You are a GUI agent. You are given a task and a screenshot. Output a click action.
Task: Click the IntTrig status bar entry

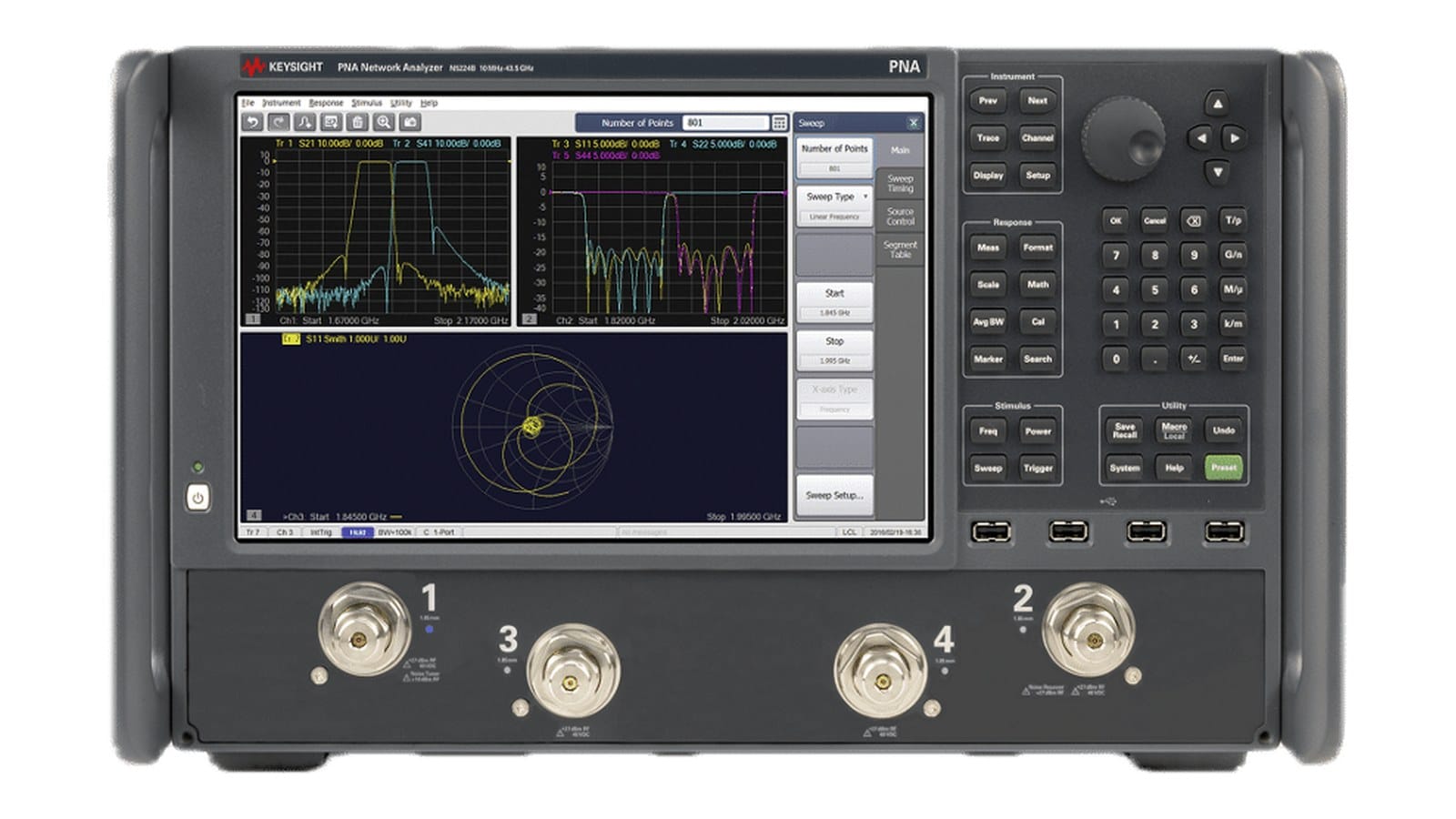pyautogui.click(x=321, y=532)
